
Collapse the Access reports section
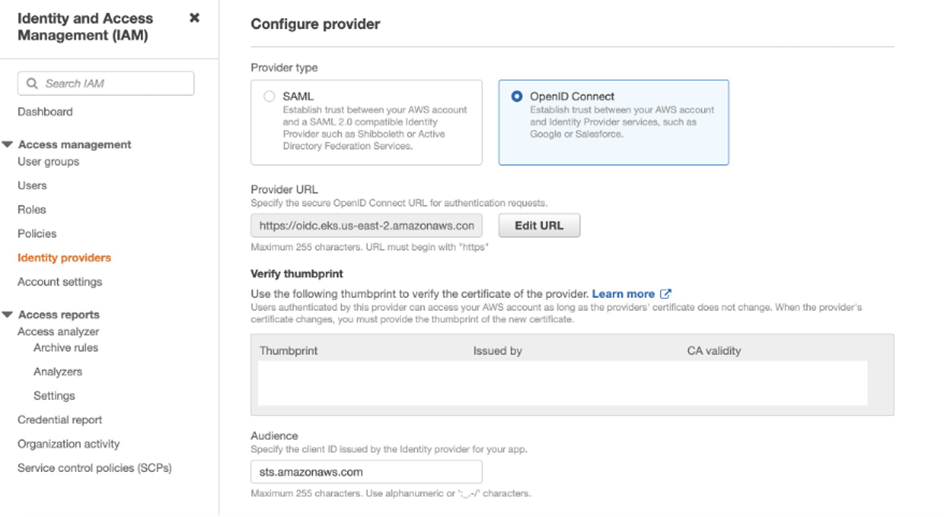[x=7, y=315]
